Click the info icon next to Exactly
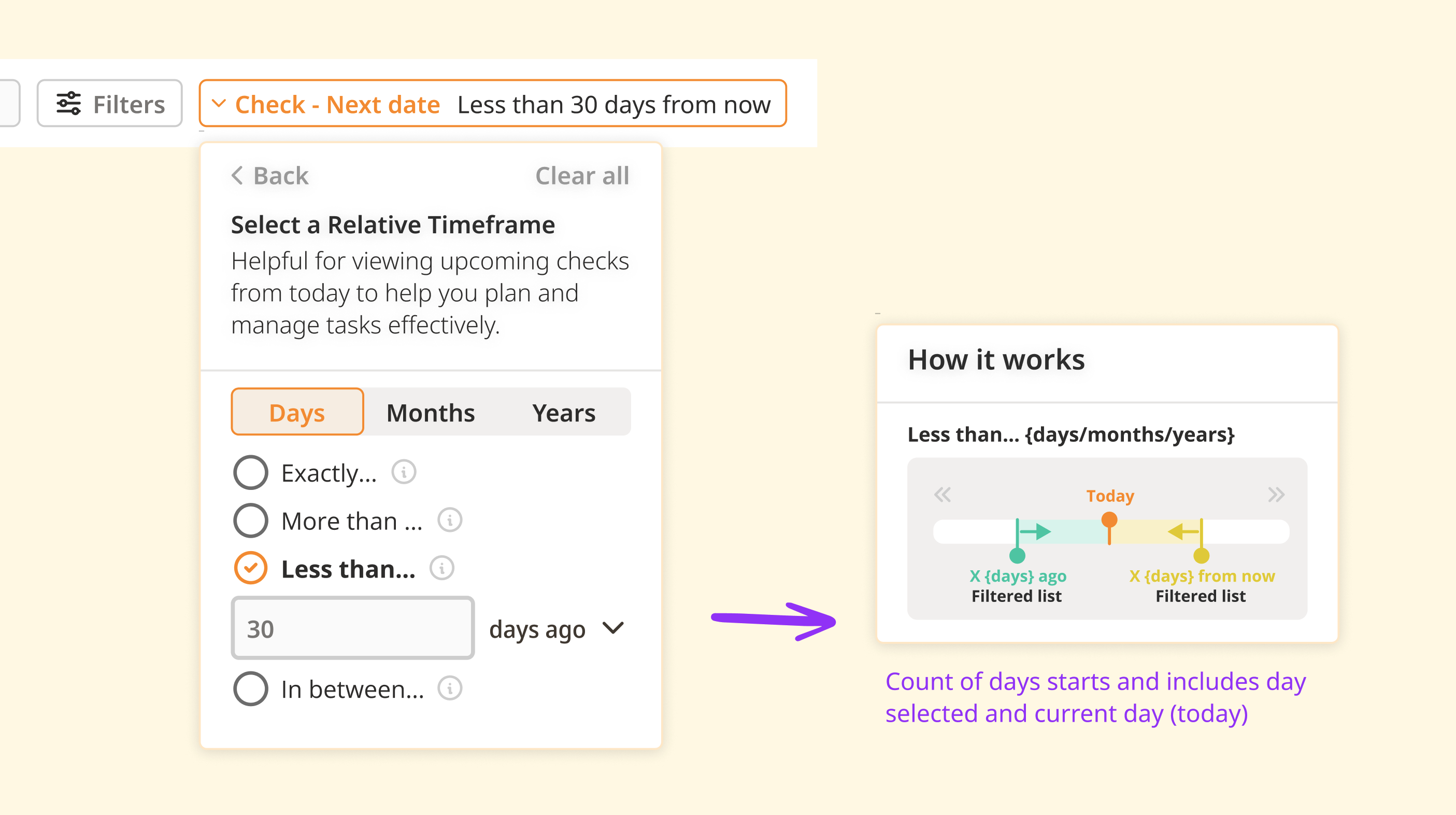The height and width of the screenshot is (815, 1456). (404, 472)
